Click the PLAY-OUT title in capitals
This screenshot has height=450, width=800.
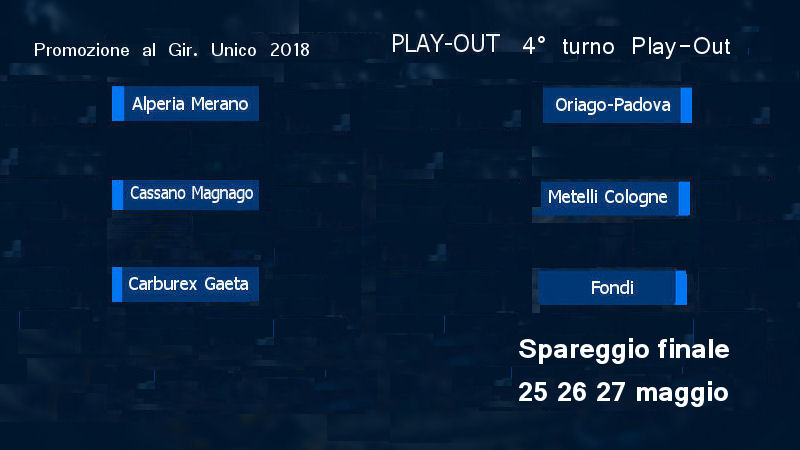(x=445, y=44)
